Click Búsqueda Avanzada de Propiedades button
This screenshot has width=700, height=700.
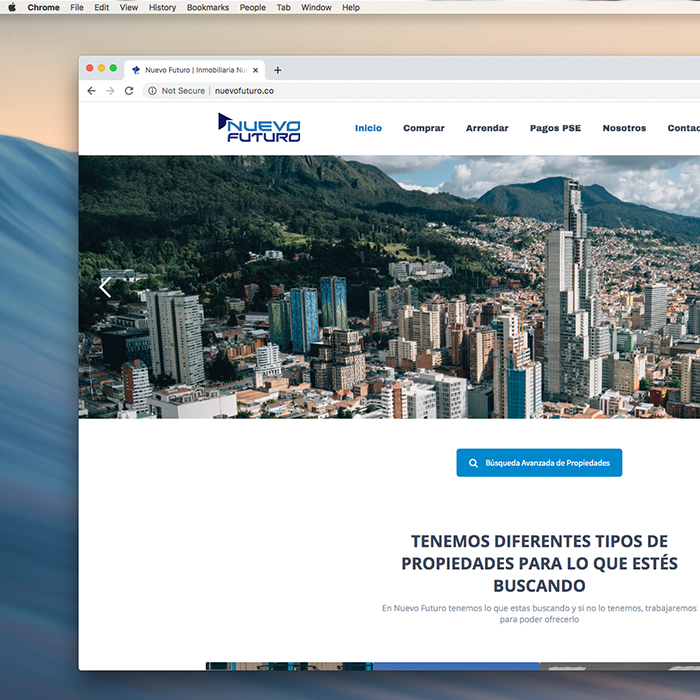(x=539, y=462)
